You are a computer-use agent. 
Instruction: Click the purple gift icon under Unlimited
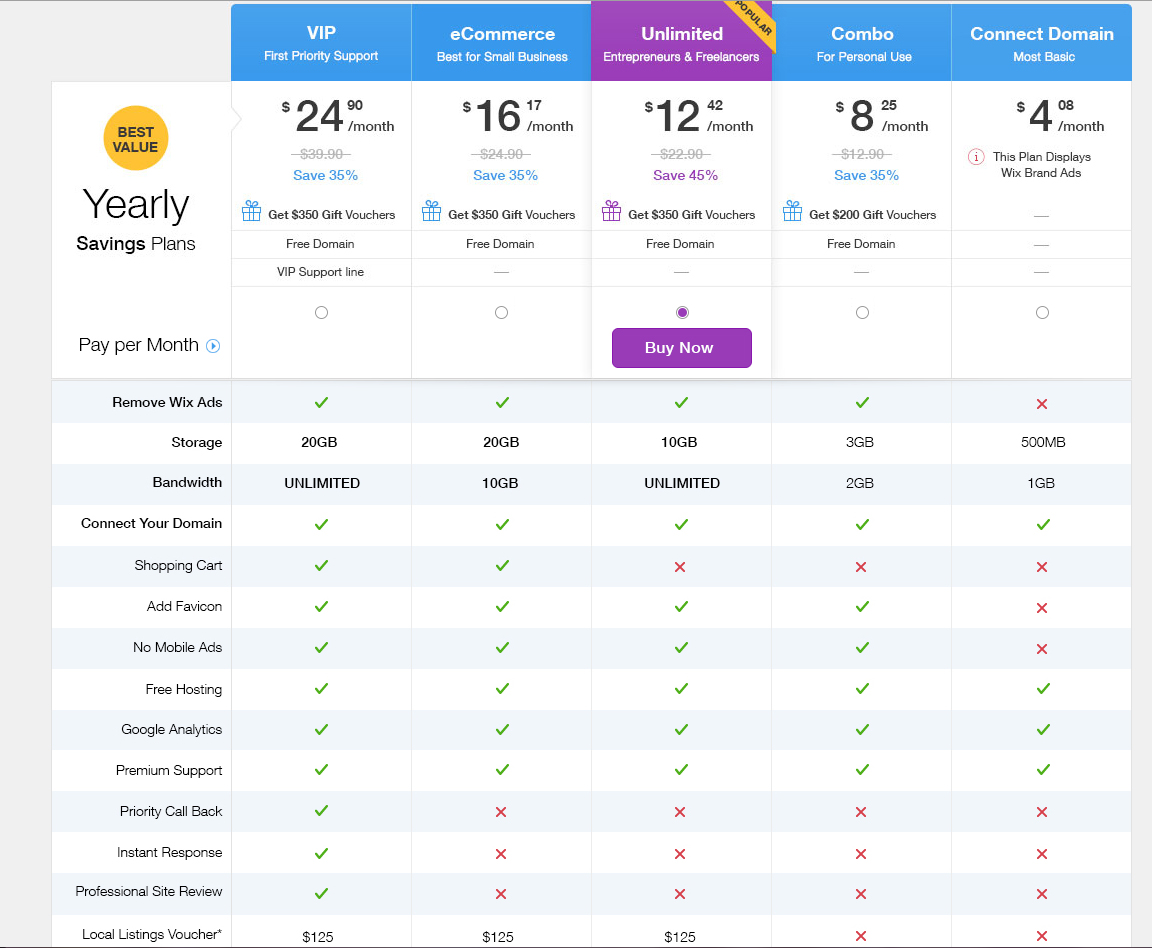611,212
